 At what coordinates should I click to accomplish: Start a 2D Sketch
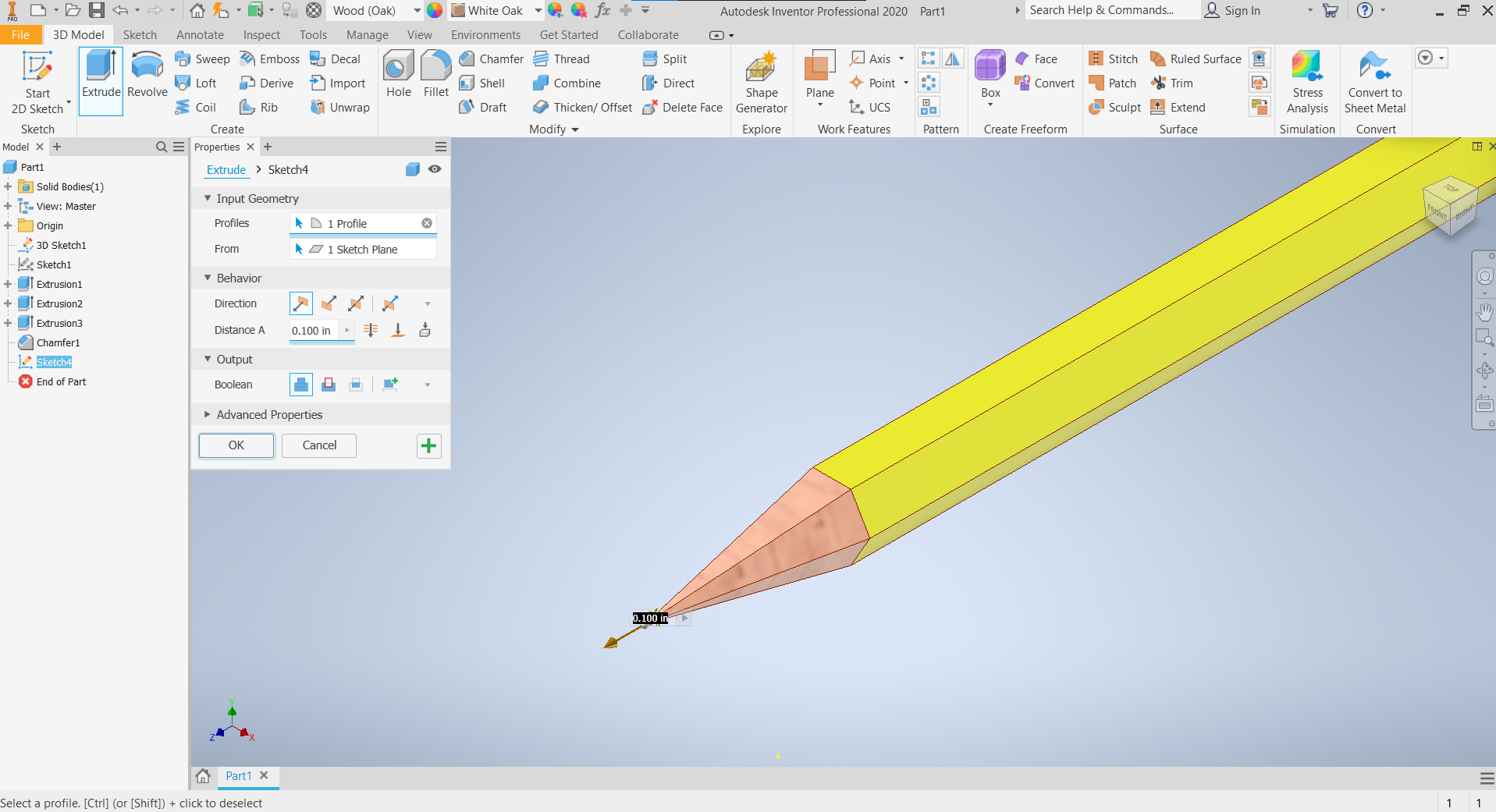pos(37,83)
